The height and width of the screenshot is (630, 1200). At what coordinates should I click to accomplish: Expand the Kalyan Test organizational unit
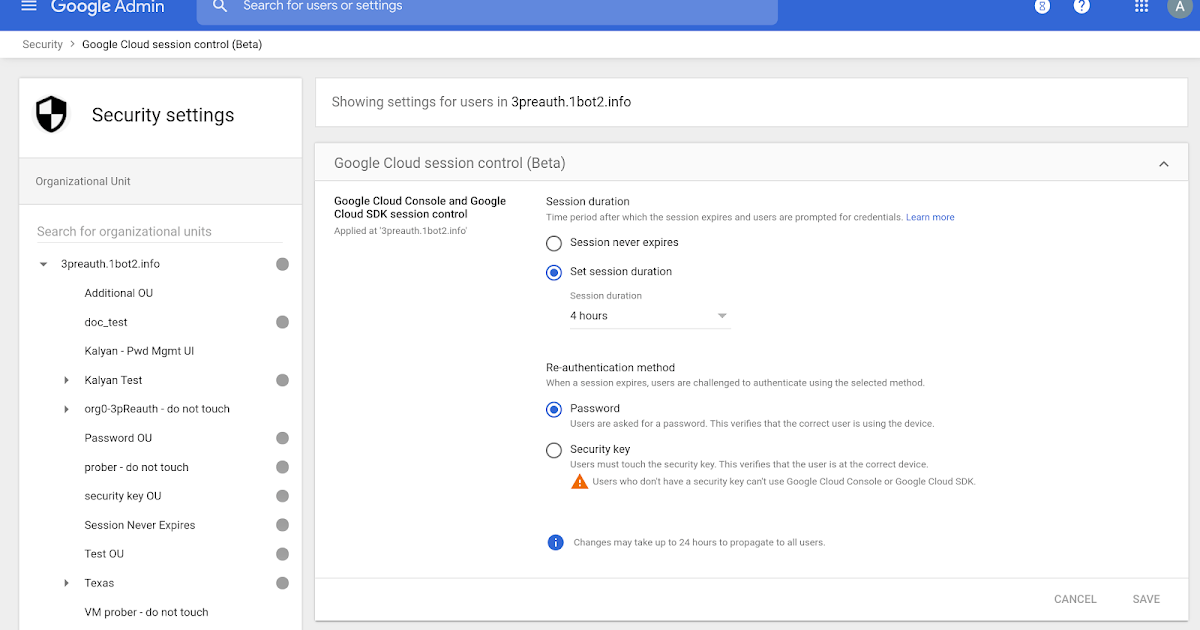pos(67,380)
